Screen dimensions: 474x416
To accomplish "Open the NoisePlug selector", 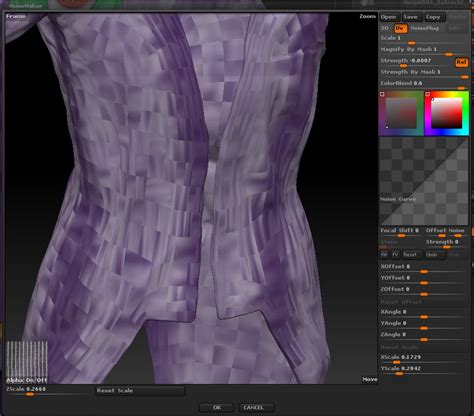I will 425,28.
